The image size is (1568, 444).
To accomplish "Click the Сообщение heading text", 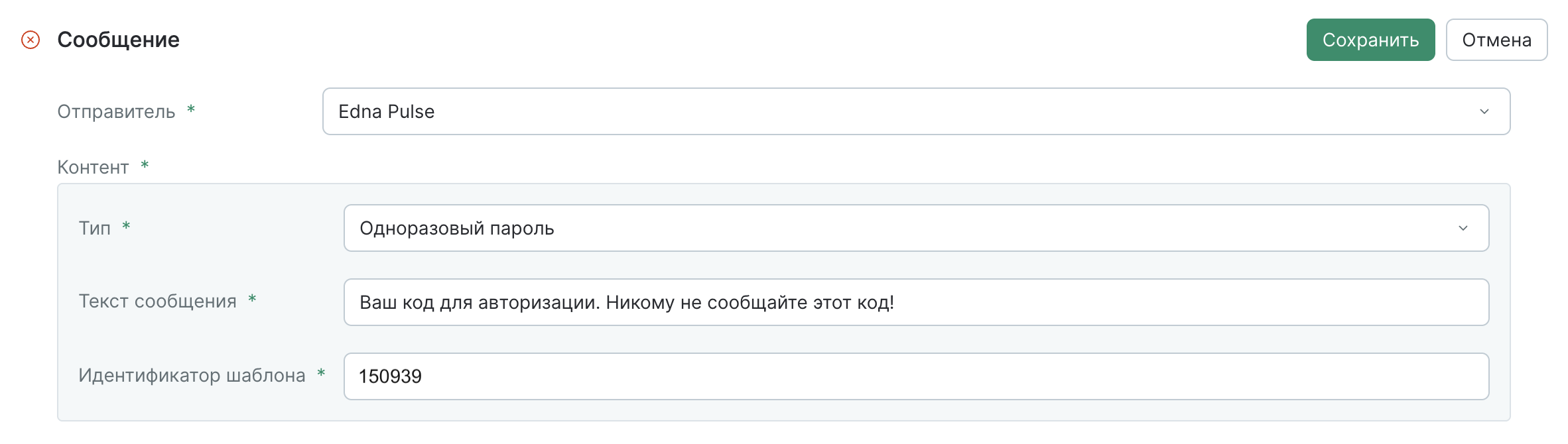I will (117, 40).
